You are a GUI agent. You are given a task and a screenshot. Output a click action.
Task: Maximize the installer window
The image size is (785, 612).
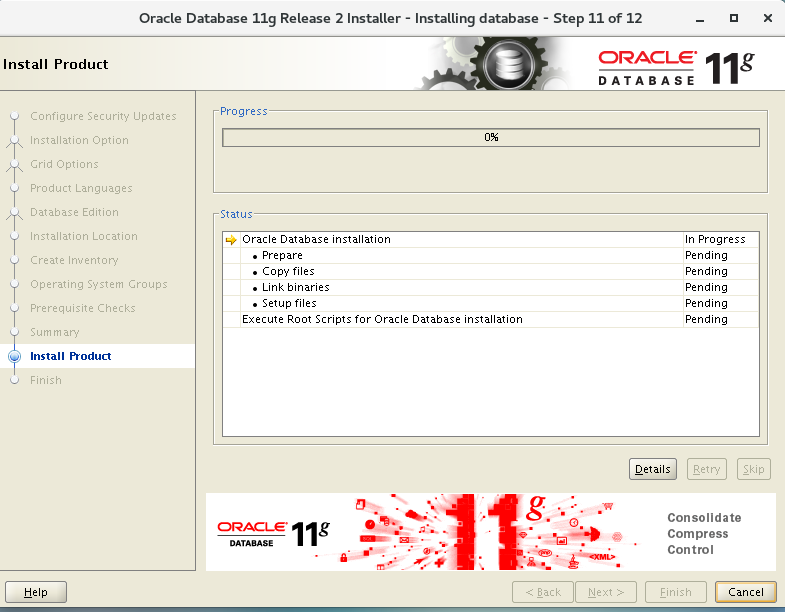click(x=734, y=19)
